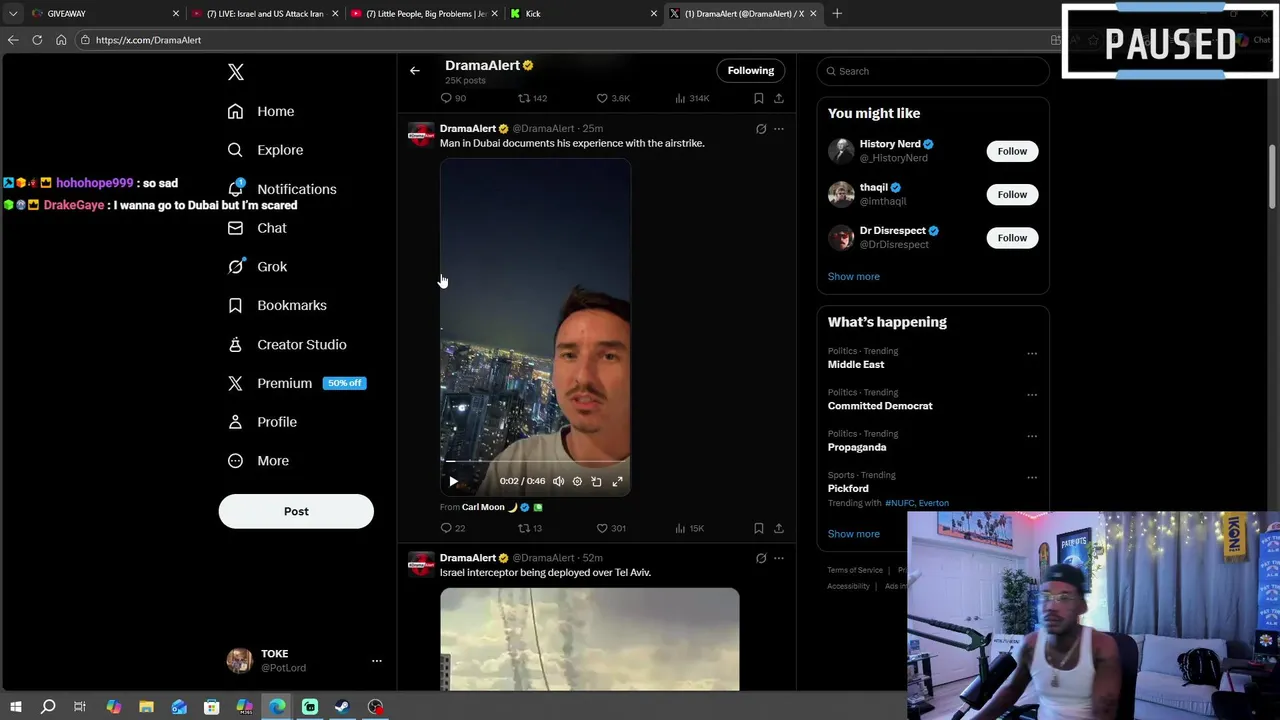
Task: Open the Tel Aviv interceptor video thumbnail
Action: (x=590, y=639)
